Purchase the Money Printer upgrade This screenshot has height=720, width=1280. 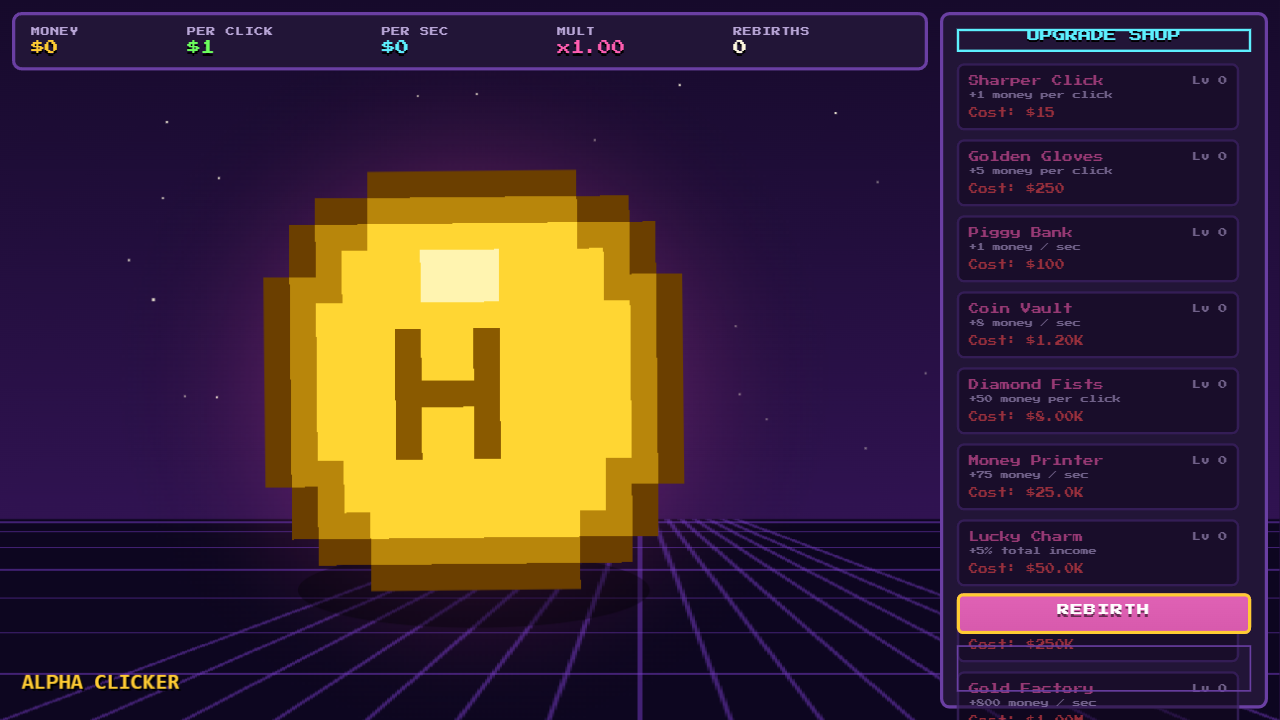click(x=1098, y=477)
